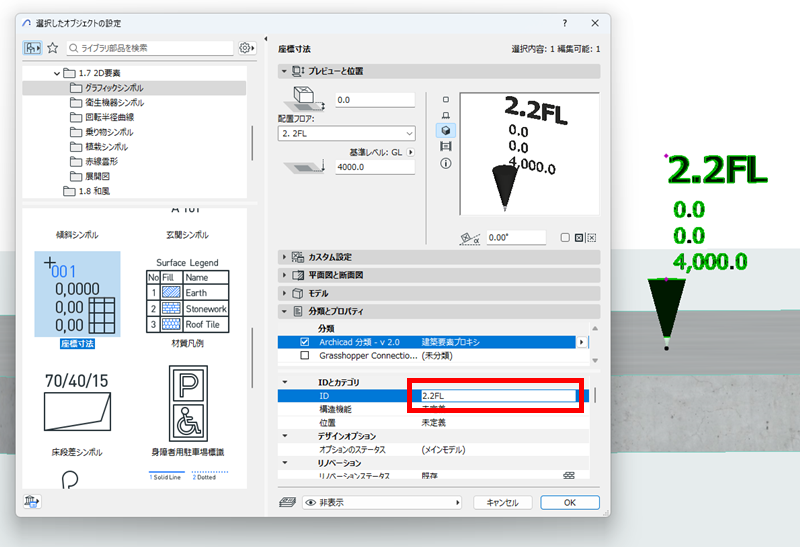Image resolution: width=800 pixels, height=547 pixels.
Task: Collapse the 1.7 2D要素 folder
Action: [57, 73]
